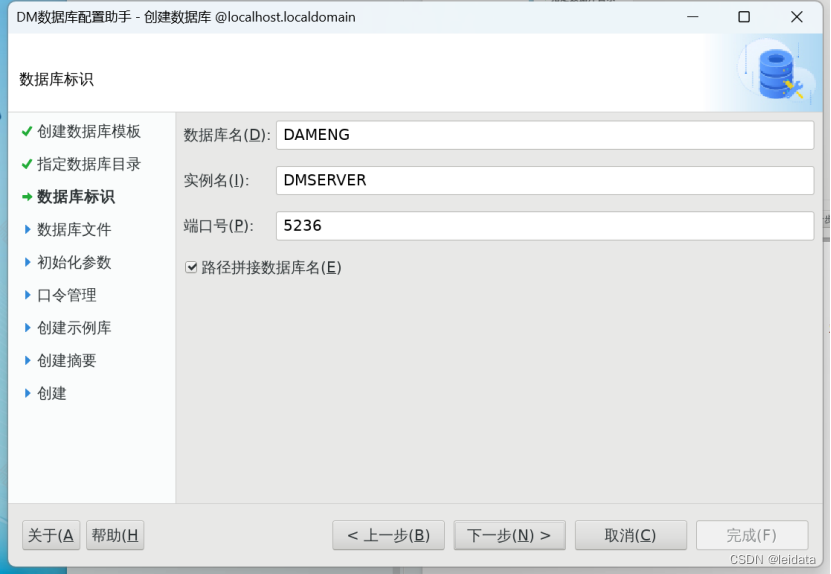
Task: Click the 数据库名(D): label
Action: pos(227,135)
